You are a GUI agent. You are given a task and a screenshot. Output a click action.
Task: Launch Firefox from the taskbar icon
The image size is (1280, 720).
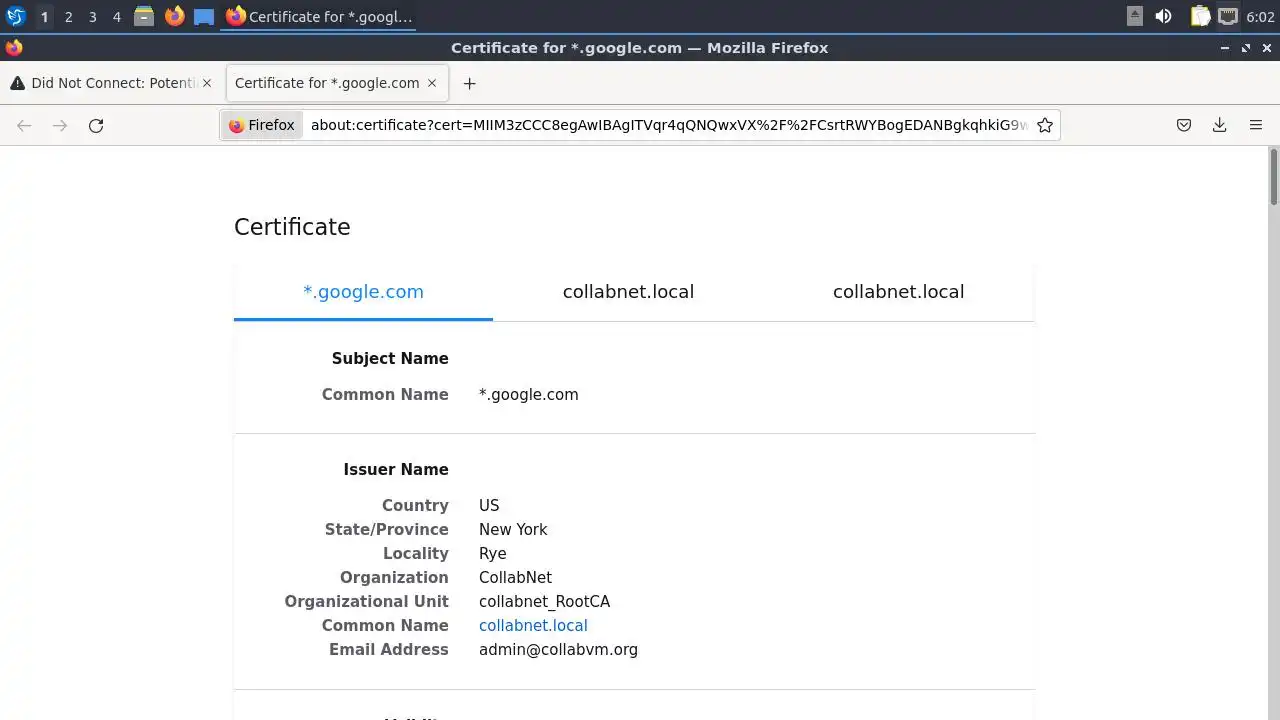point(174,16)
